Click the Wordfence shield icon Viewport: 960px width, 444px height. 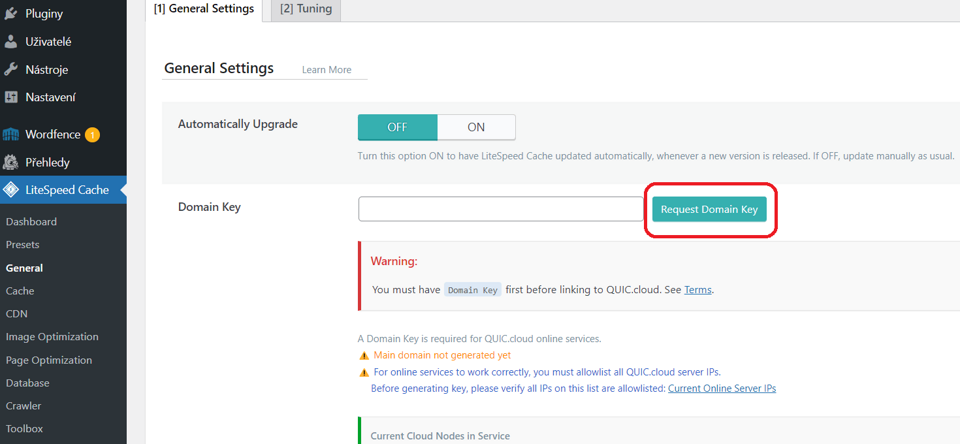pos(10,135)
